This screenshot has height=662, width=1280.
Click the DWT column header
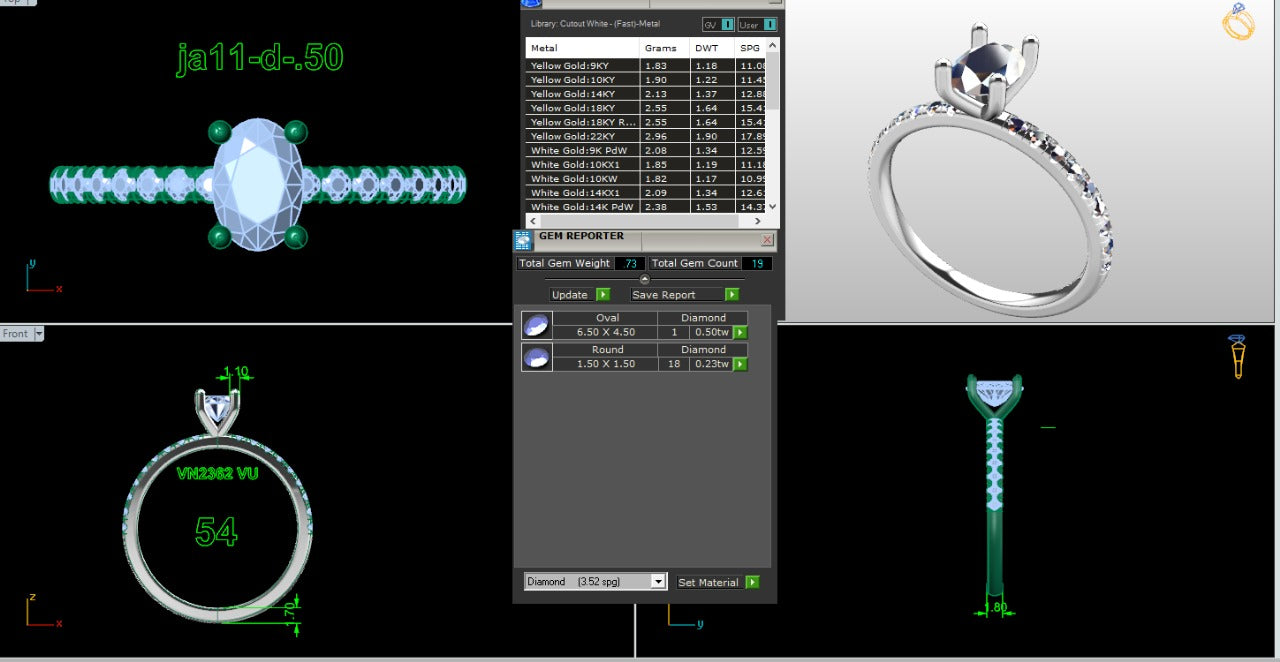tap(712, 48)
